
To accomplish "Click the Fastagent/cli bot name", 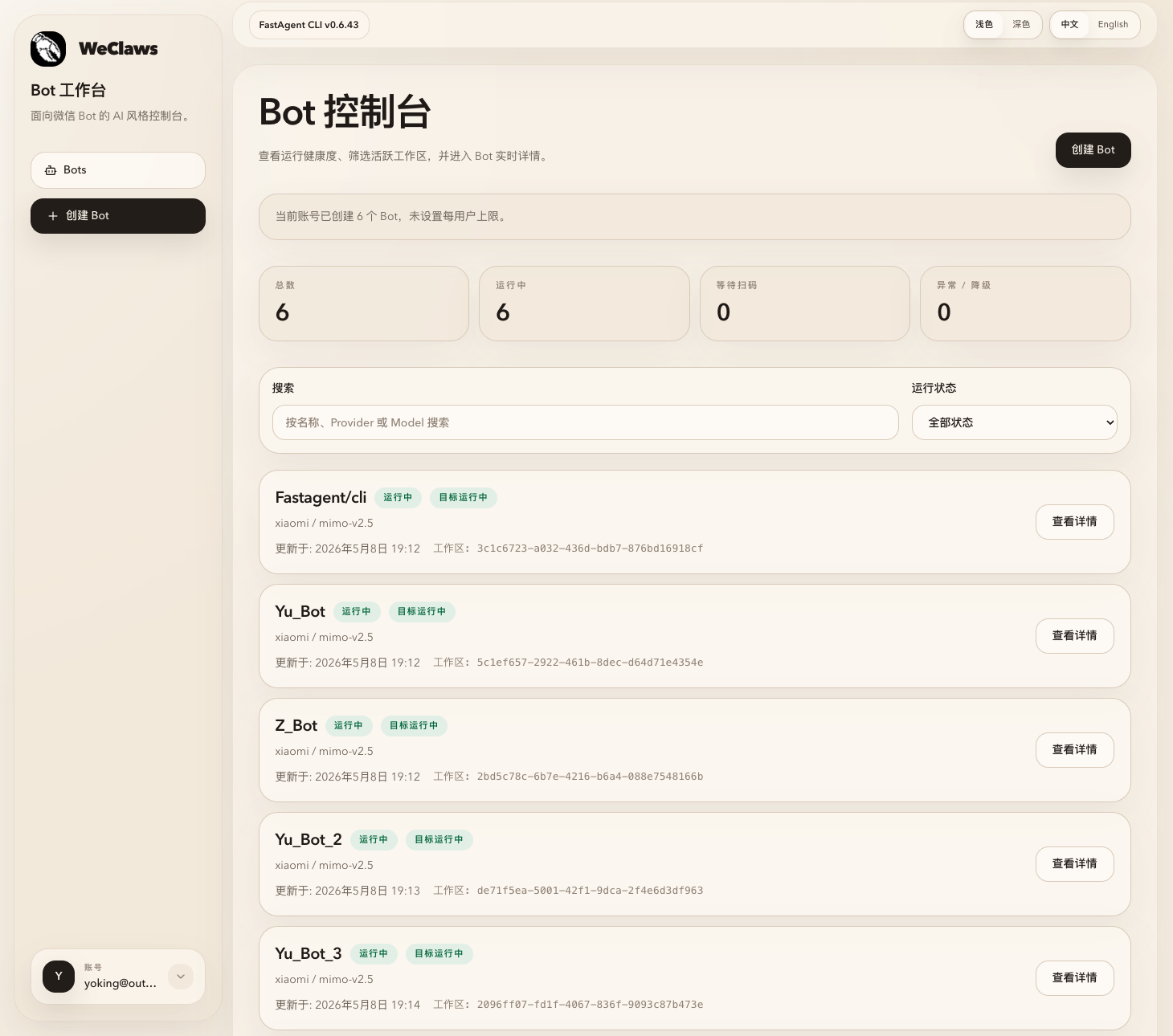I will point(321,498).
